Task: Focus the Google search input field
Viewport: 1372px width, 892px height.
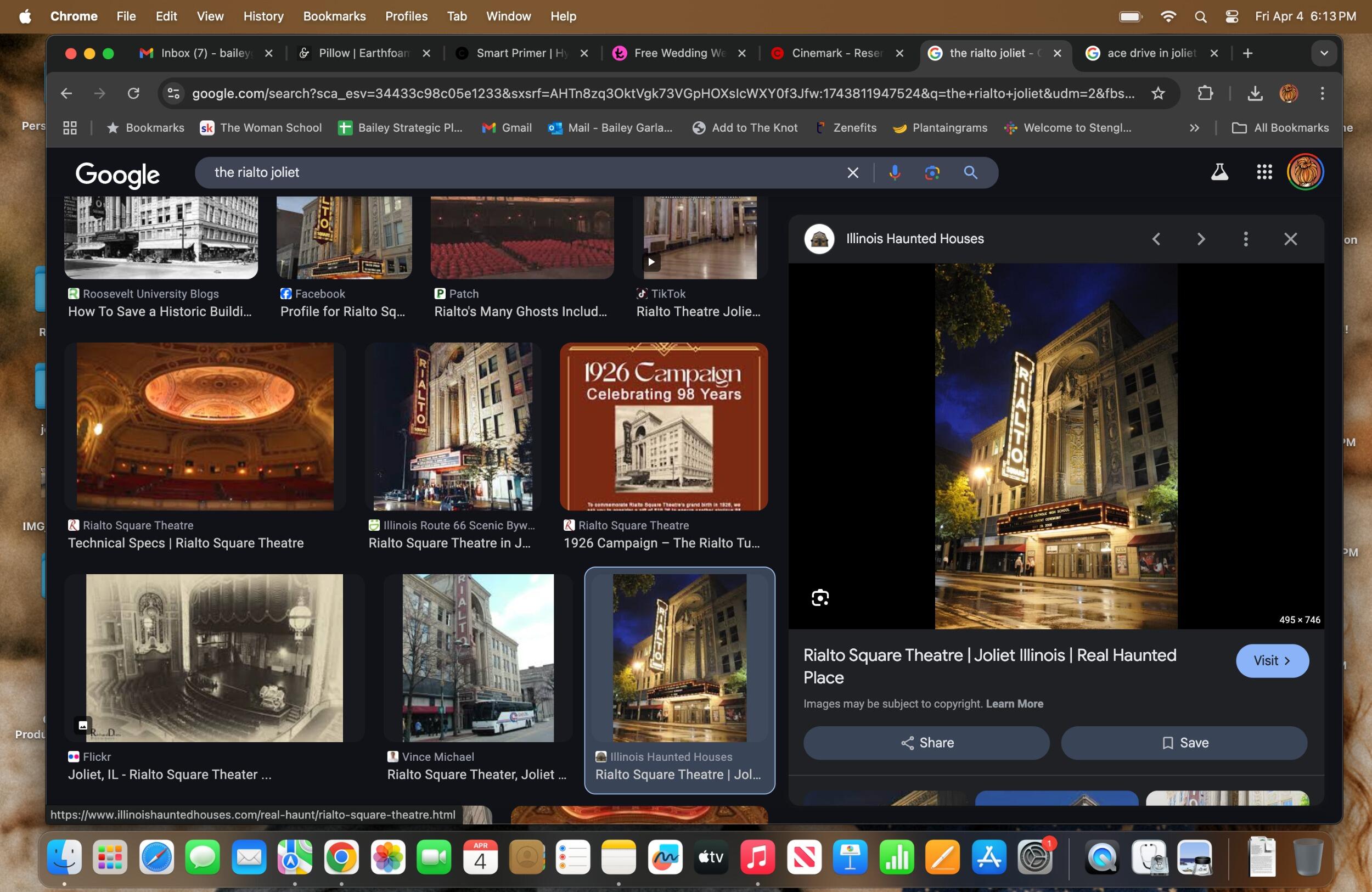Action: (519, 172)
